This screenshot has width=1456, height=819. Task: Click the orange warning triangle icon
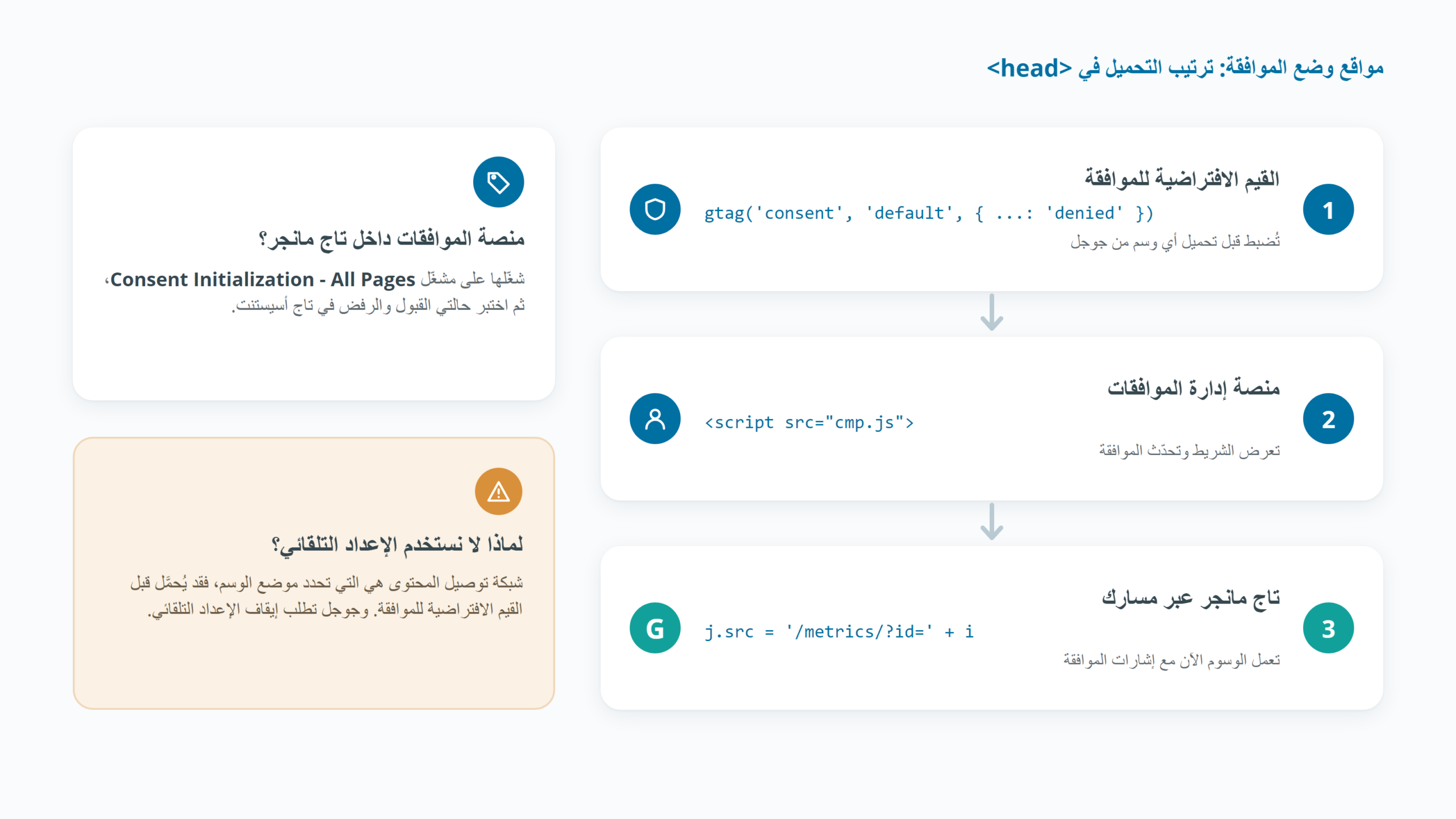(498, 491)
